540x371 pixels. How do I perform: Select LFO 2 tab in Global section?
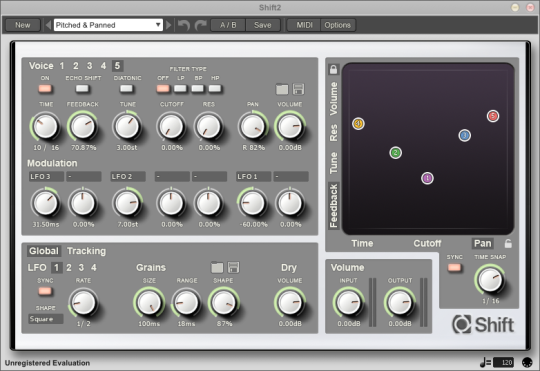69,268
